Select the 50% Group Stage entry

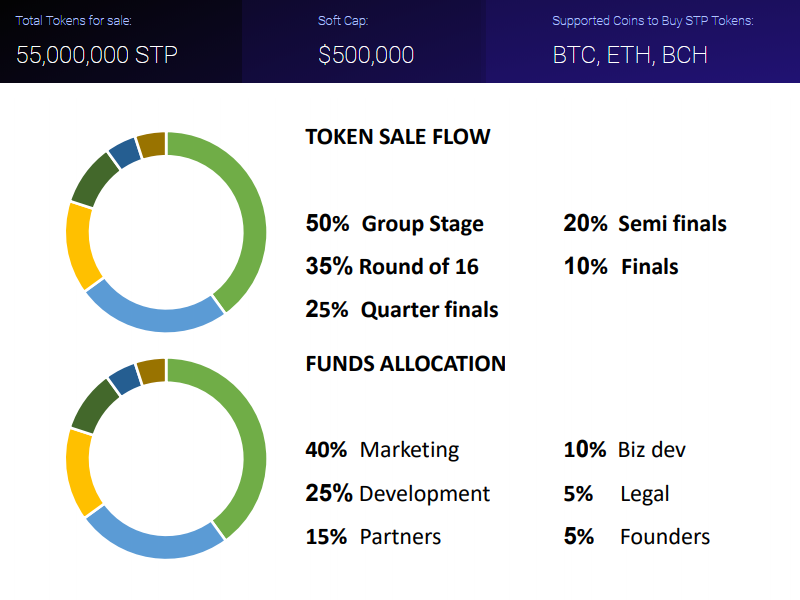tap(394, 223)
